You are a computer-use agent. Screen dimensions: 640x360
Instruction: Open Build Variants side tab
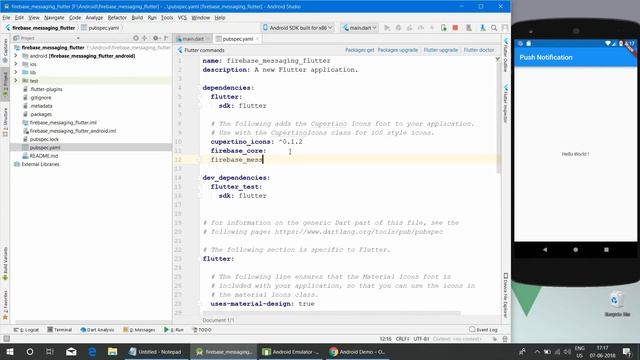tap(5, 263)
